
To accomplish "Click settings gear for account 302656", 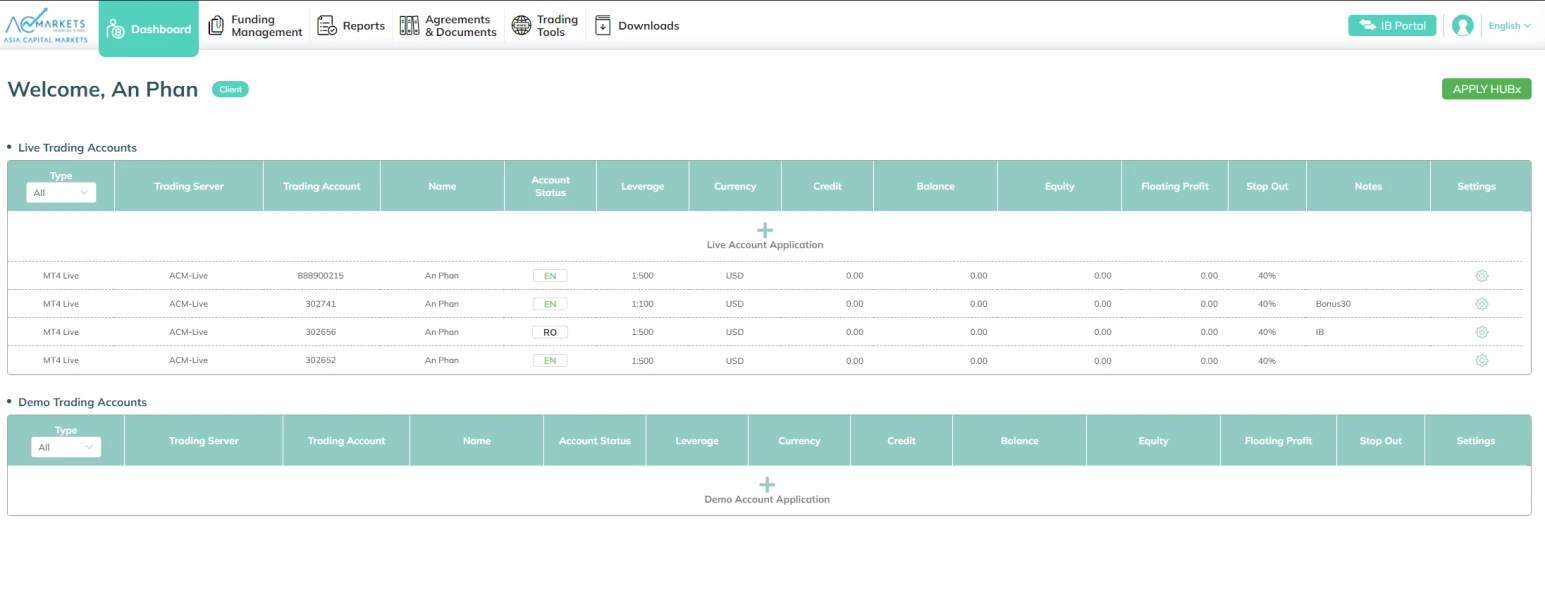I will coord(1481,332).
